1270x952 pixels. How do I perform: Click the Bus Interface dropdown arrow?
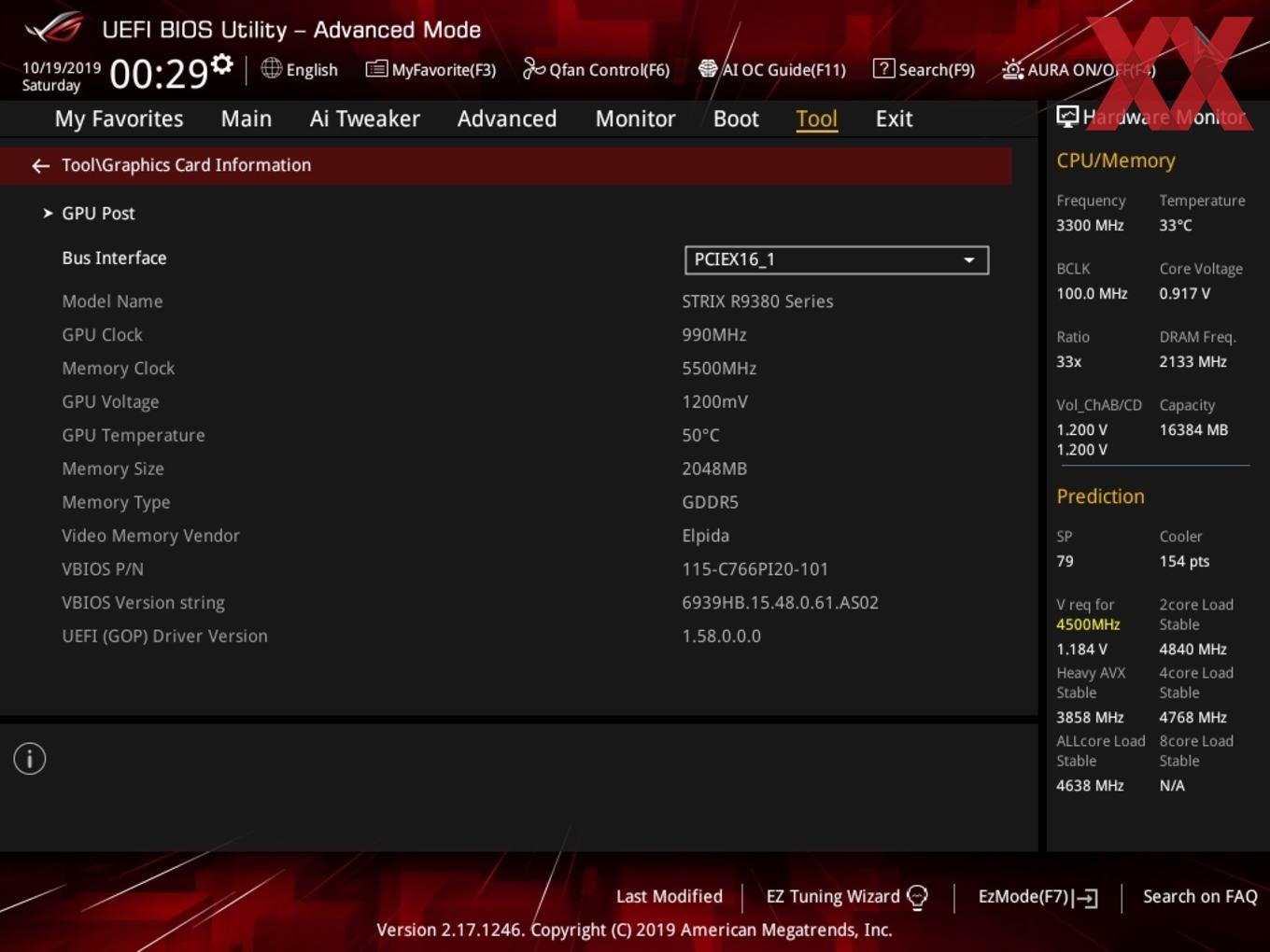click(969, 260)
